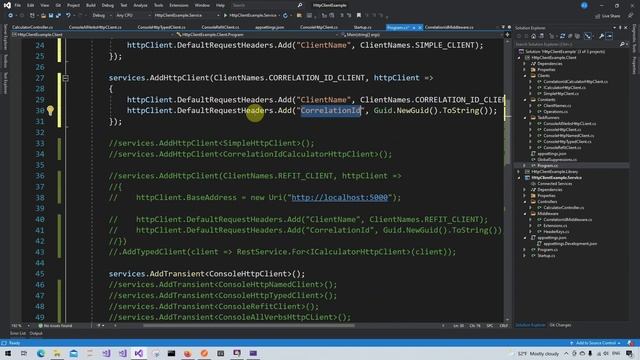The width and height of the screenshot is (640, 360).
Task: Switch to the appsettings.json editor tab
Action: coord(269,27)
